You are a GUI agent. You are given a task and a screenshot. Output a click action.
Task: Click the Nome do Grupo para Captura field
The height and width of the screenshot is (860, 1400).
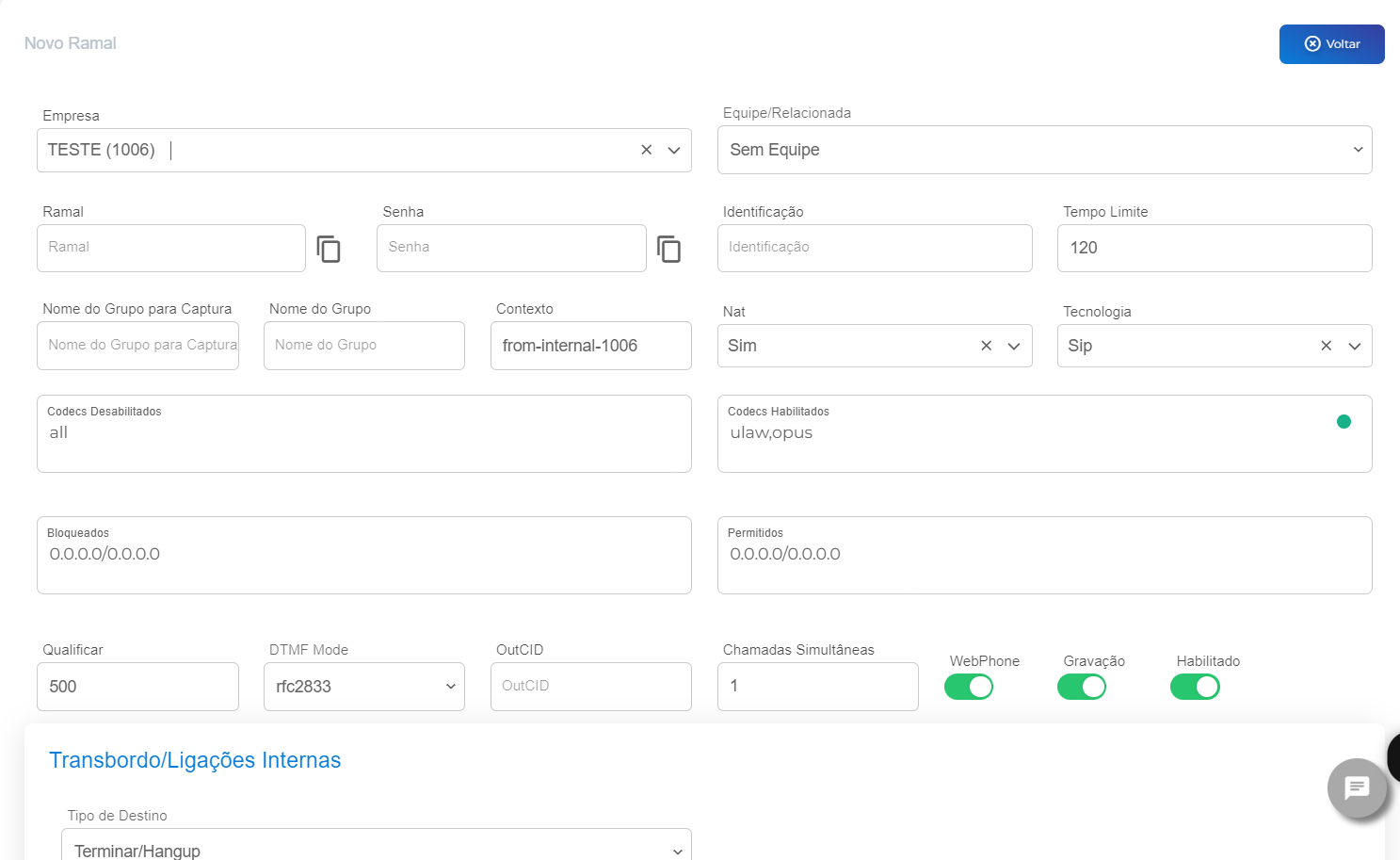137,346
